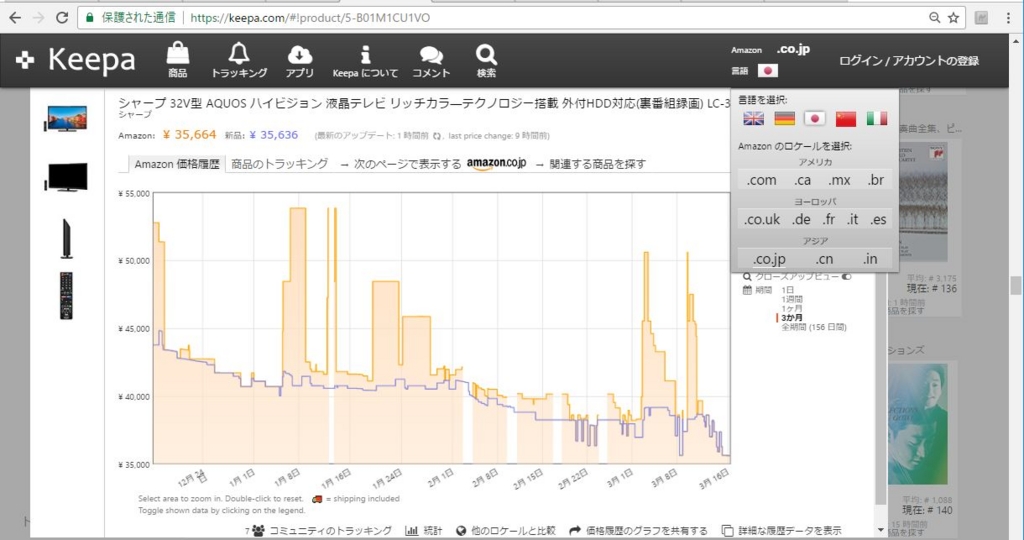Click the Keepa logo
Viewport: 1024px width, 540px height.
(76, 61)
